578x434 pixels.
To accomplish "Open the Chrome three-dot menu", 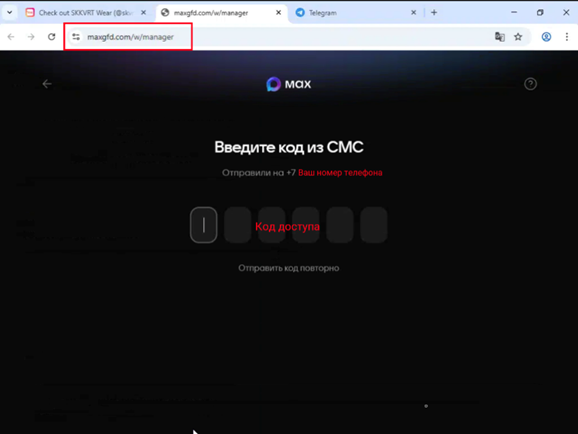I will point(567,37).
